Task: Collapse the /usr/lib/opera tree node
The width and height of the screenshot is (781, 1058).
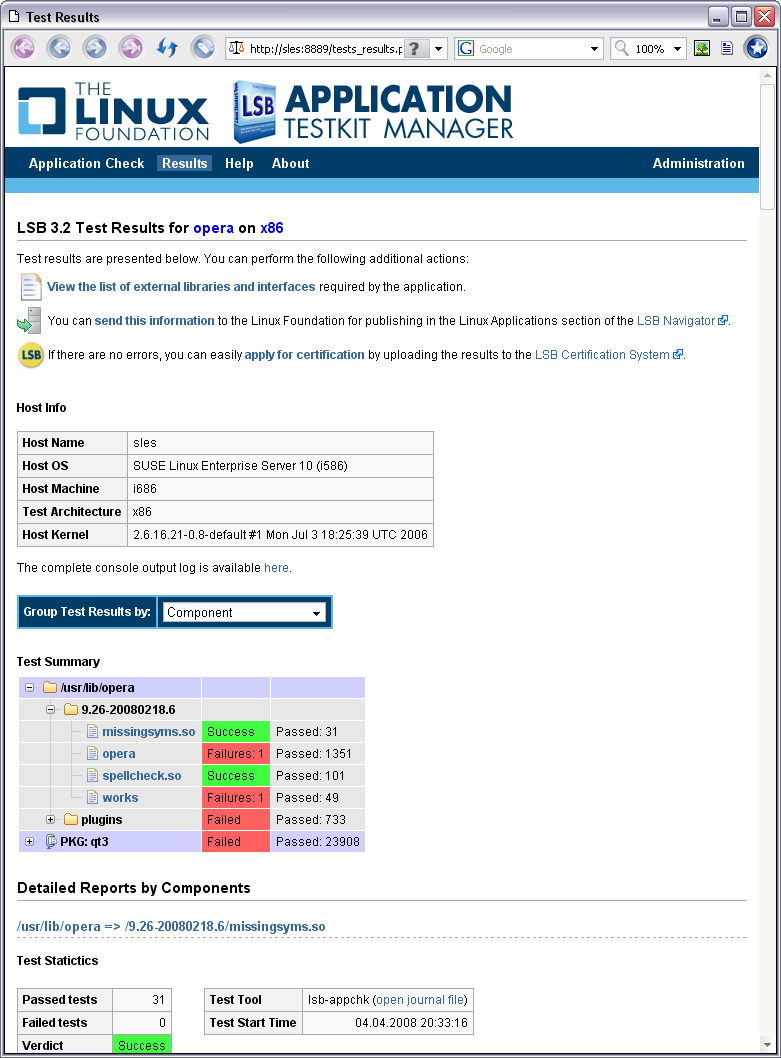Action: (x=29, y=688)
